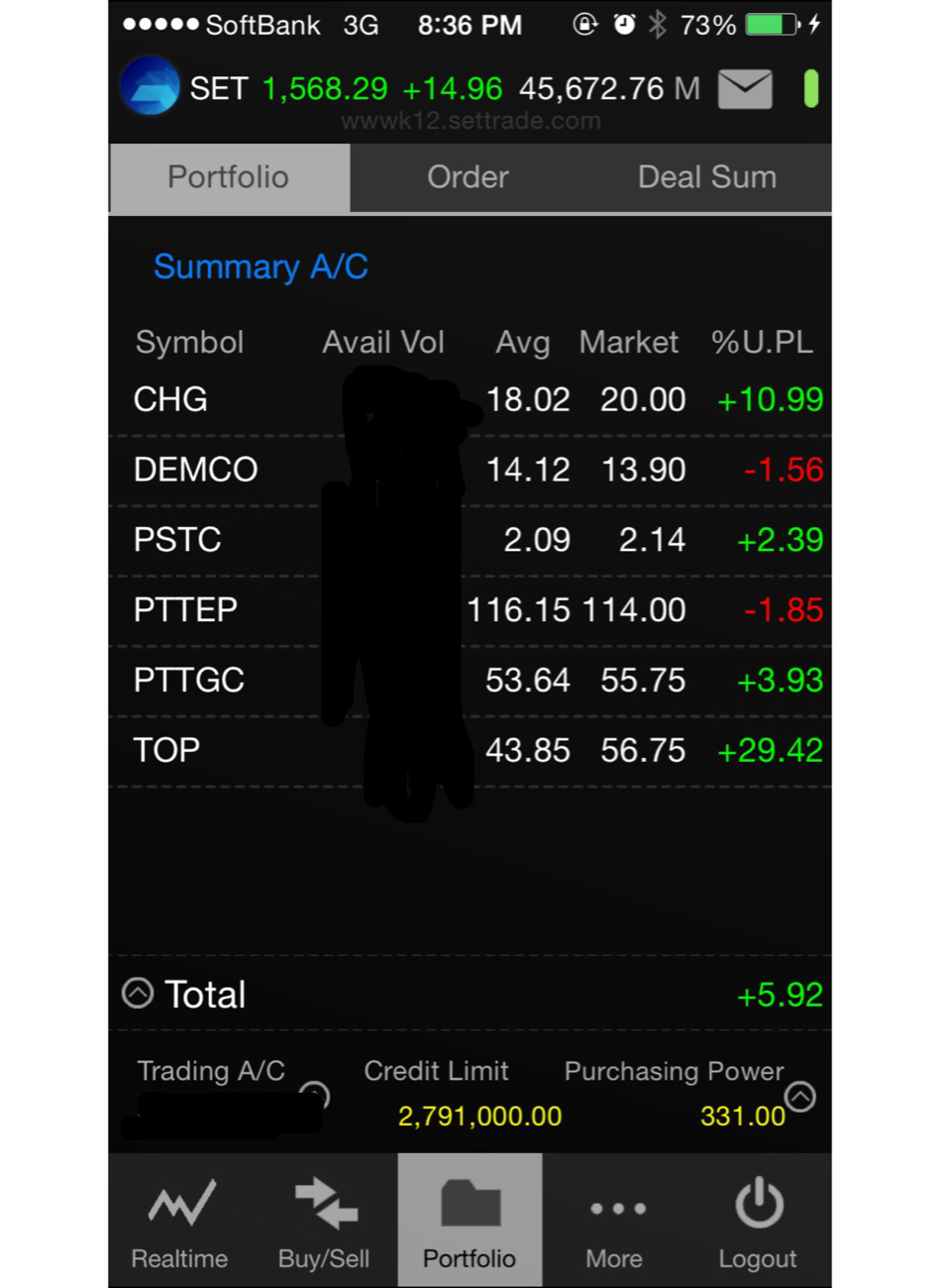Select the PTTEP stock row
The width and height of the screenshot is (941, 1288).
tap(470, 610)
